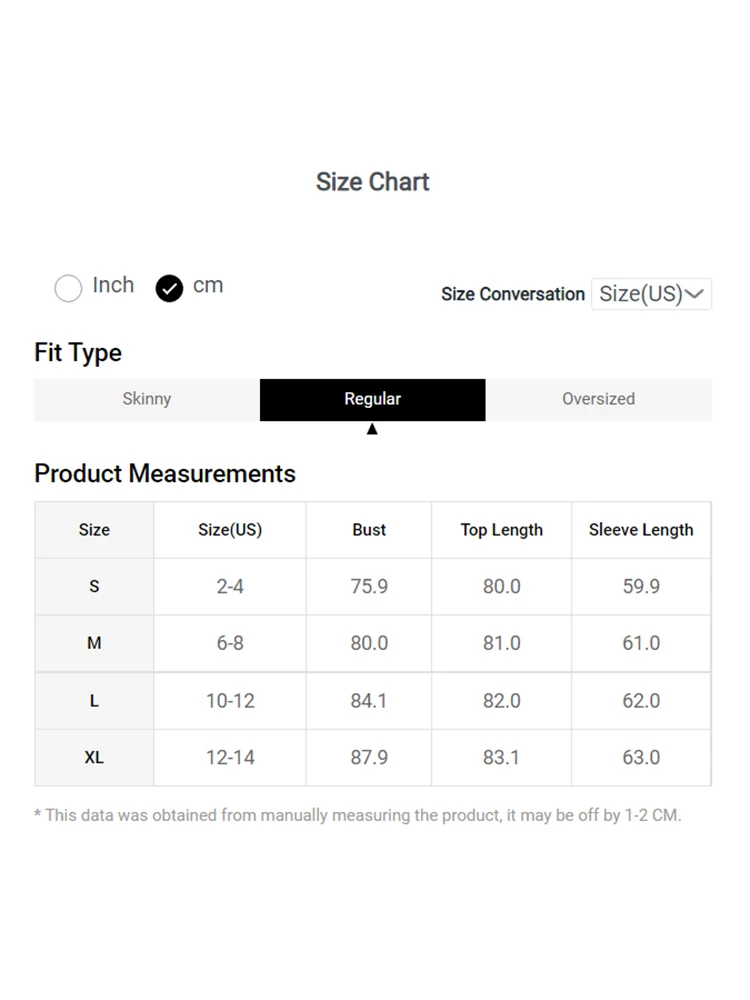Select the XL size row label
Viewport: 750px width, 1000px height.
point(94,758)
